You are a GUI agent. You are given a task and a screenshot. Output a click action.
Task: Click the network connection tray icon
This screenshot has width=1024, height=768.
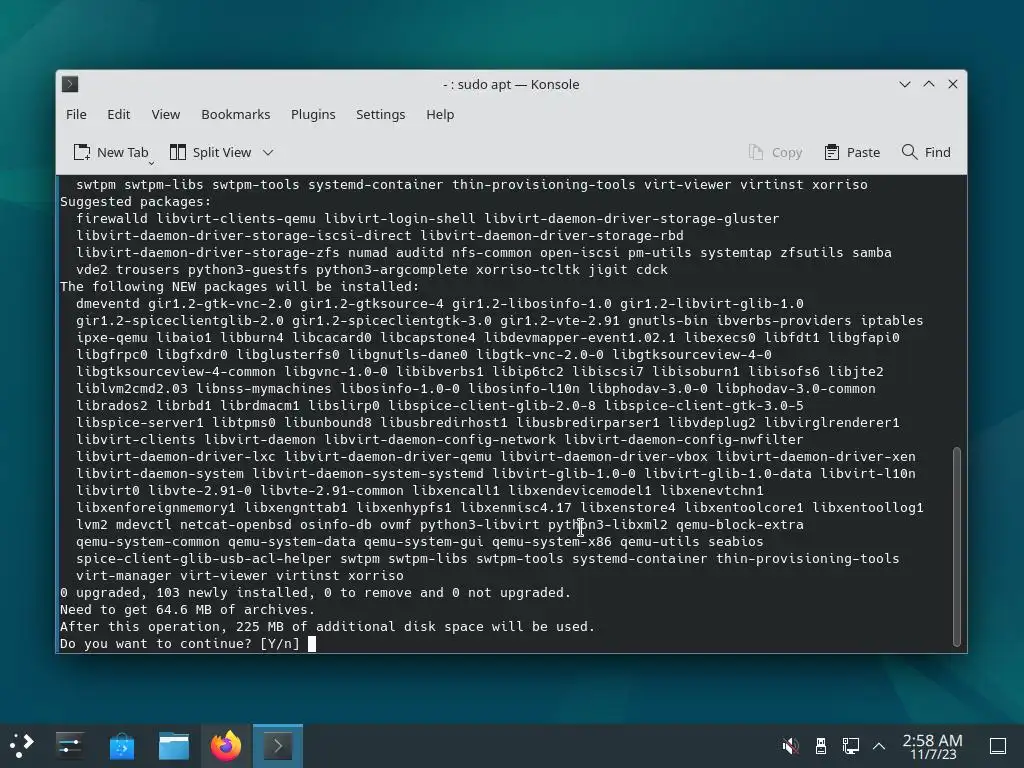[850, 745]
